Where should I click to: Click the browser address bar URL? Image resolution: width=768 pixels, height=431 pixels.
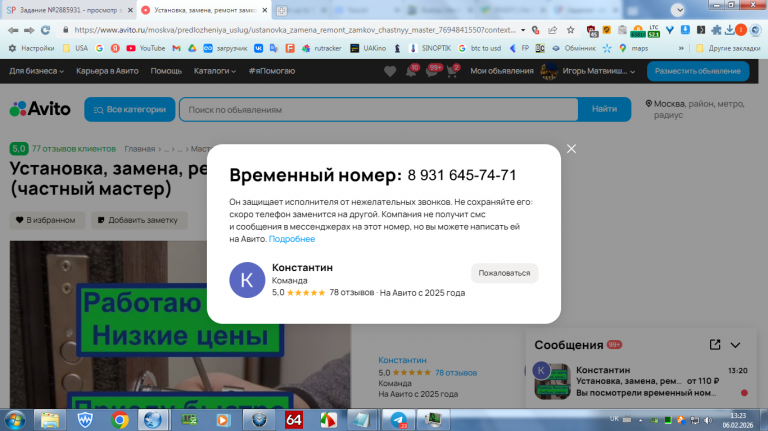tap(295, 30)
